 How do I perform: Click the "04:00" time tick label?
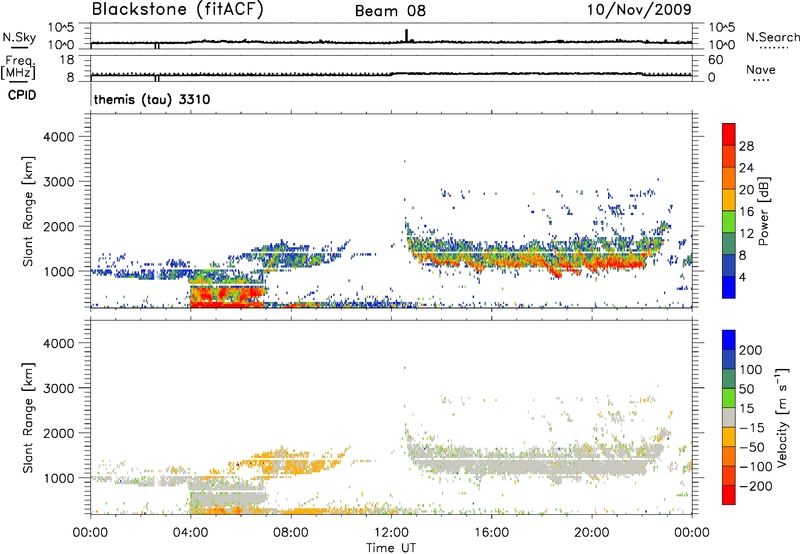190,533
